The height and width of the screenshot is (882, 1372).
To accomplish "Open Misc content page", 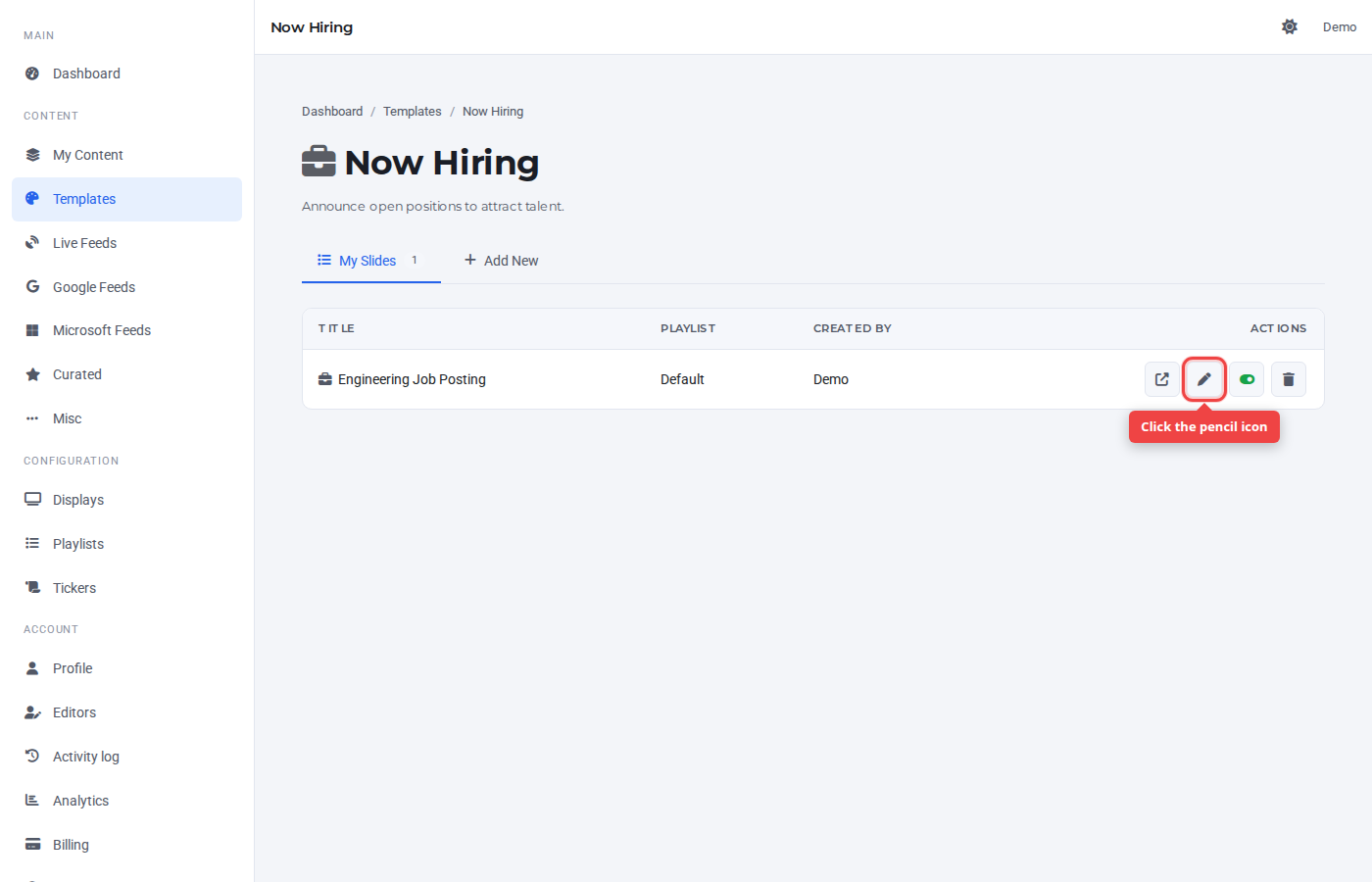I will 126,418.
